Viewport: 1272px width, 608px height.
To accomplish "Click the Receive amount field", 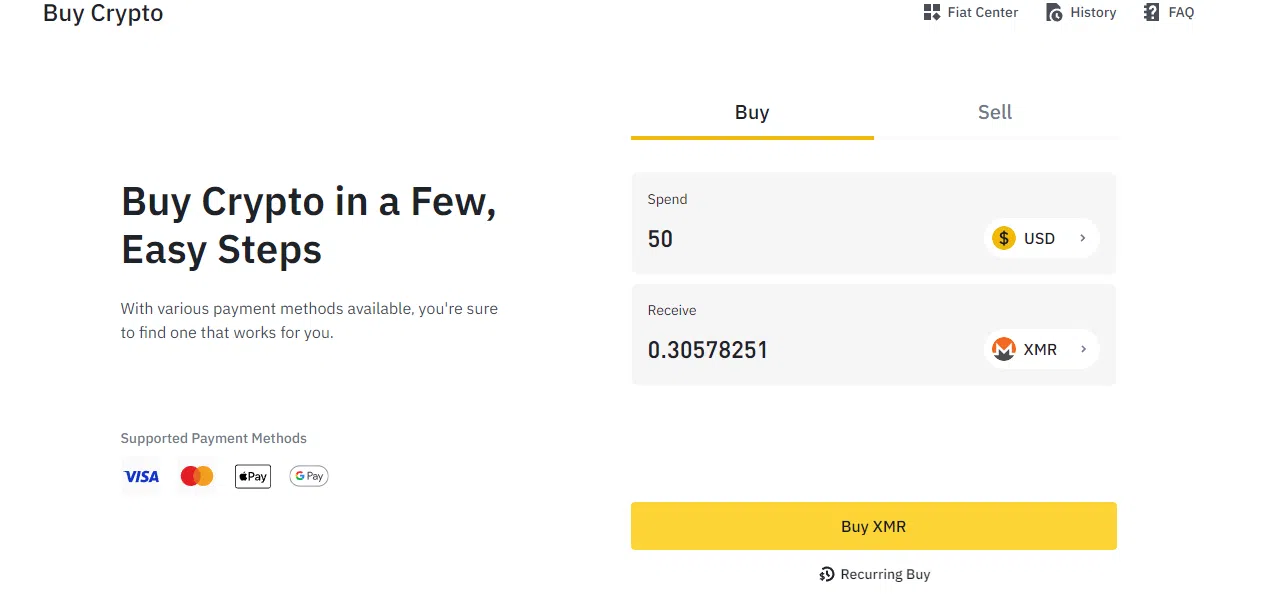I will [800, 350].
